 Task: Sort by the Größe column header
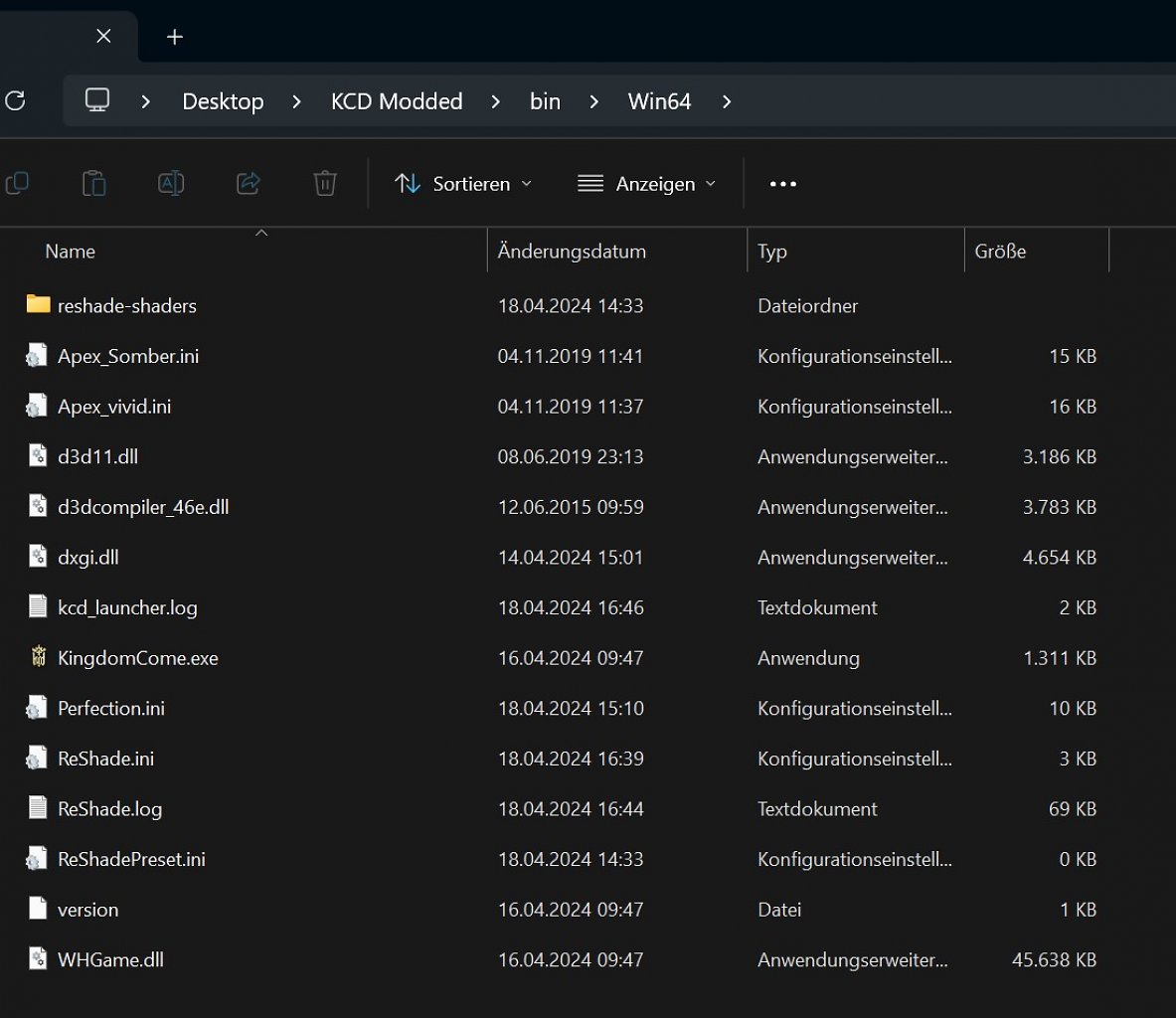pos(1000,252)
